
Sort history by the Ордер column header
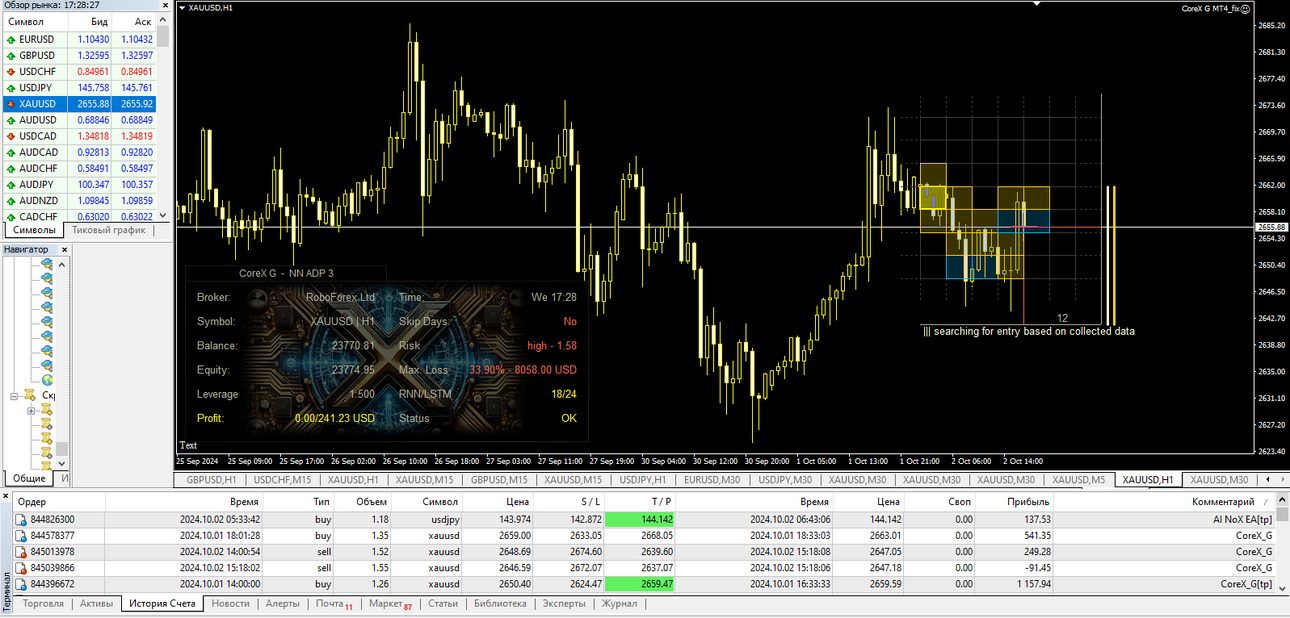click(x=60, y=501)
